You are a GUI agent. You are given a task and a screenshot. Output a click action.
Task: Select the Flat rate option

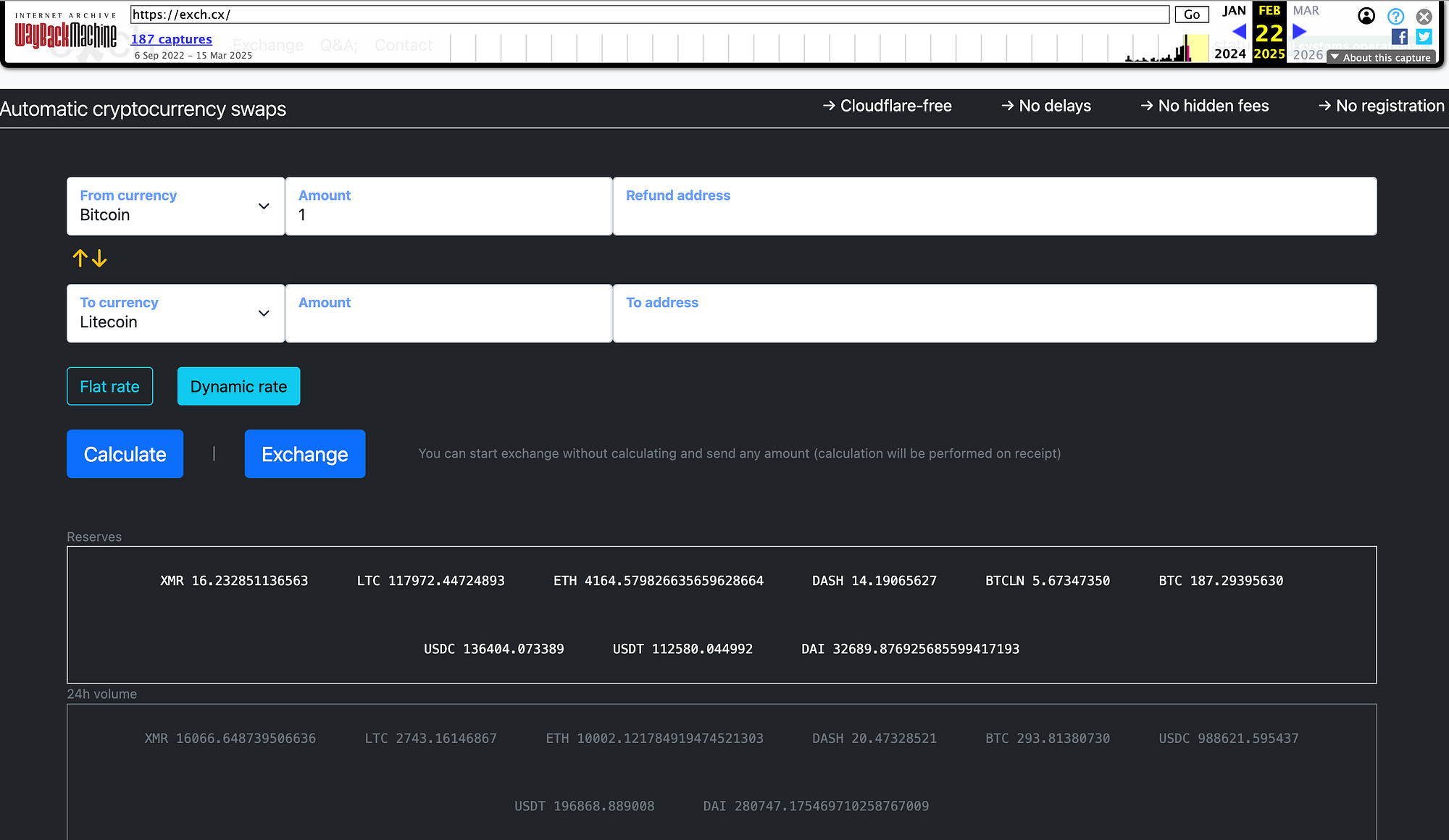pos(109,386)
